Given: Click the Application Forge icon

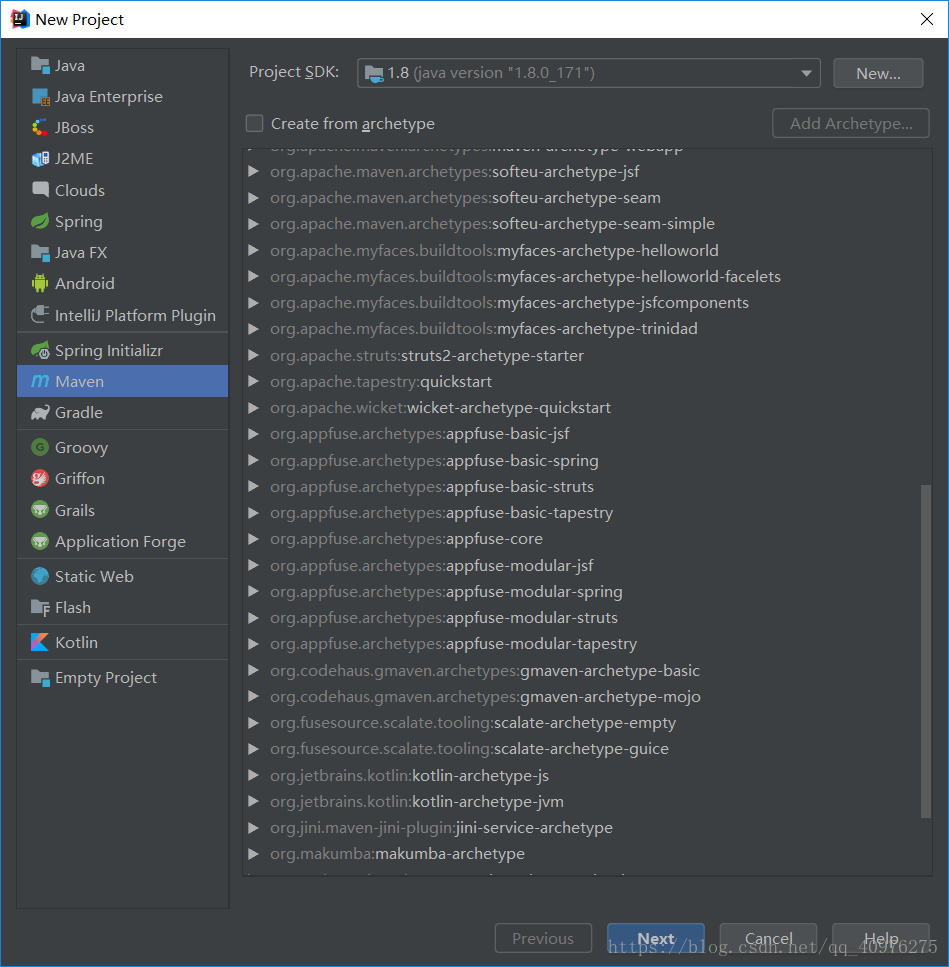Looking at the screenshot, I should tap(40, 541).
